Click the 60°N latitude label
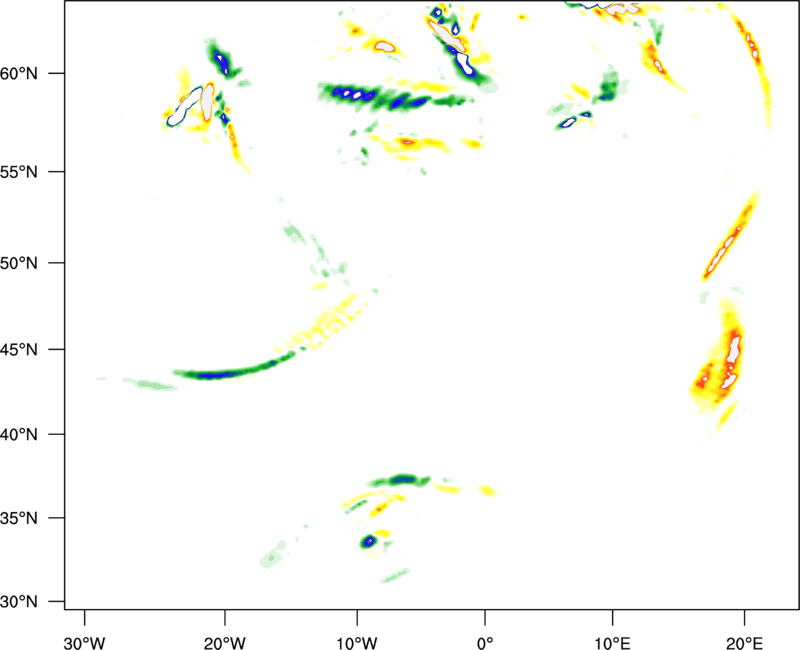800x650 pixels. pyautogui.click(x=19, y=73)
